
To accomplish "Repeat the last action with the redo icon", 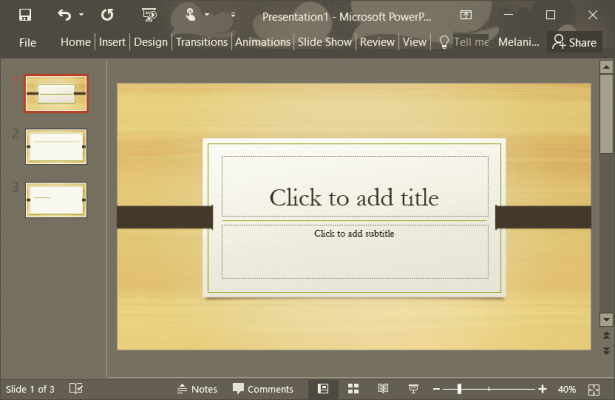I will [107, 15].
